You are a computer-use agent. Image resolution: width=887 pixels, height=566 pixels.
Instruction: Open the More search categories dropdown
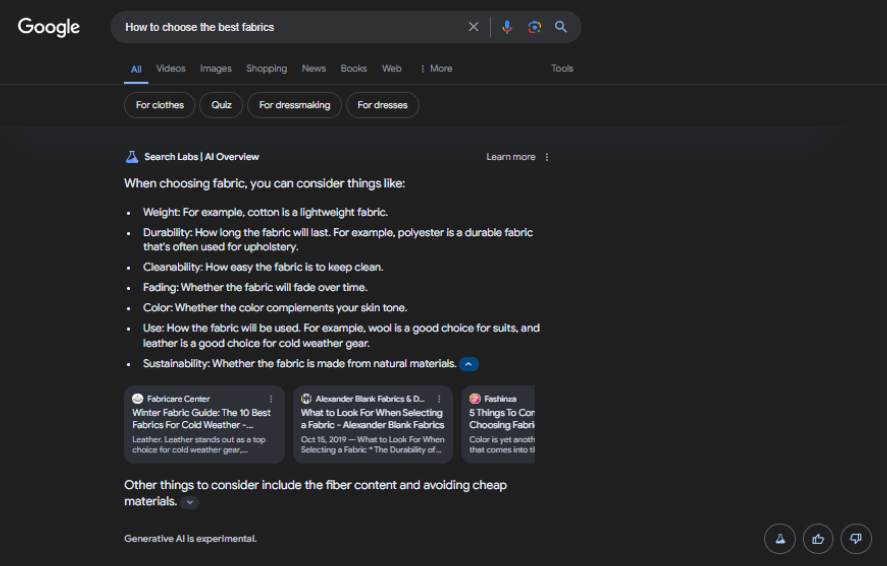click(x=436, y=69)
